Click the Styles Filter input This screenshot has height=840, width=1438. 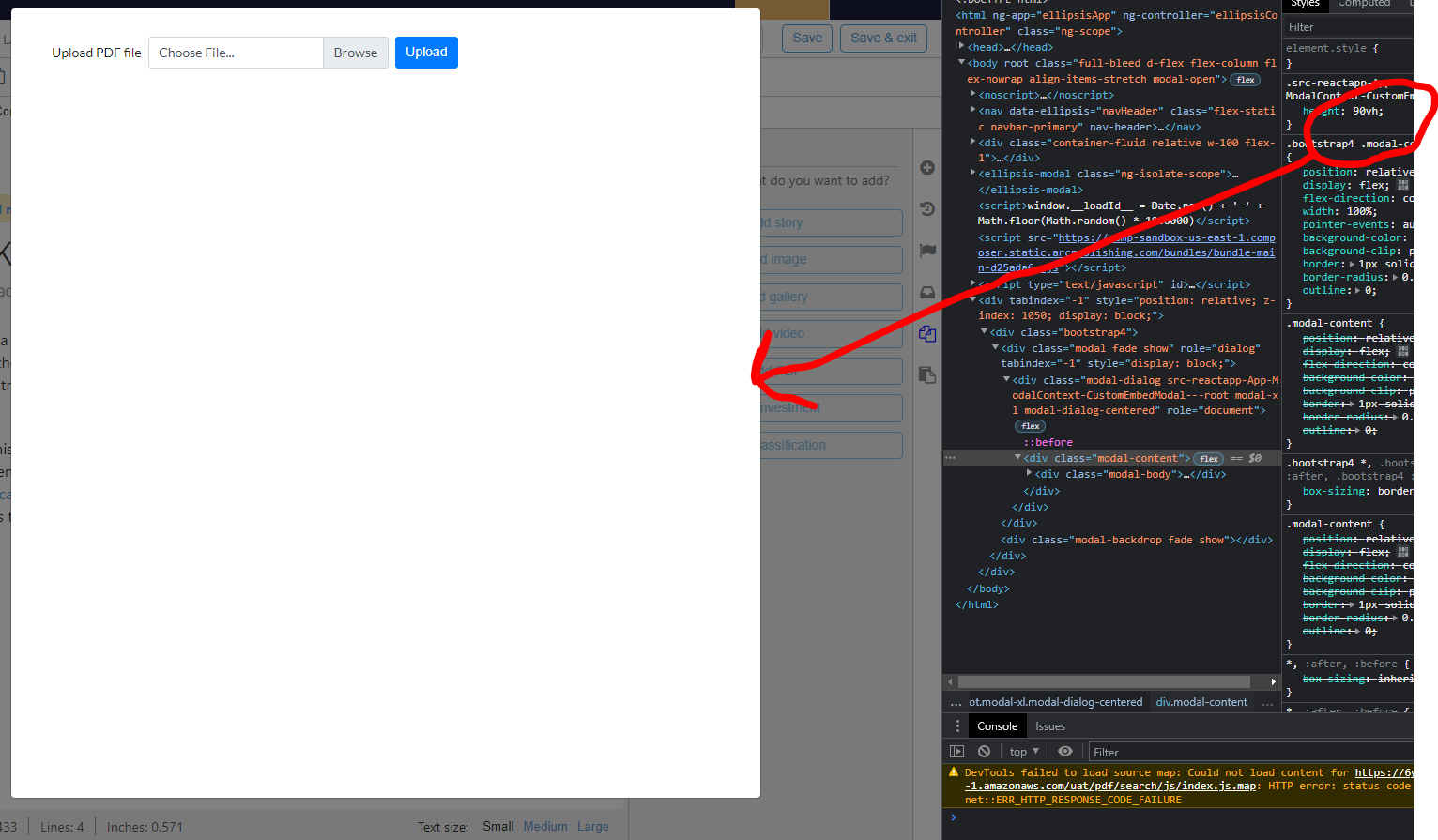[1348, 27]
